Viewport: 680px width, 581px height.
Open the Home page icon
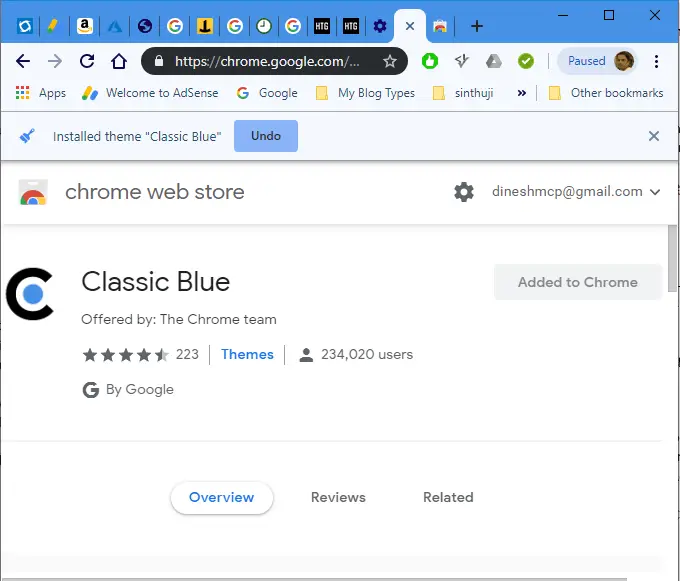tap(119, 61)
